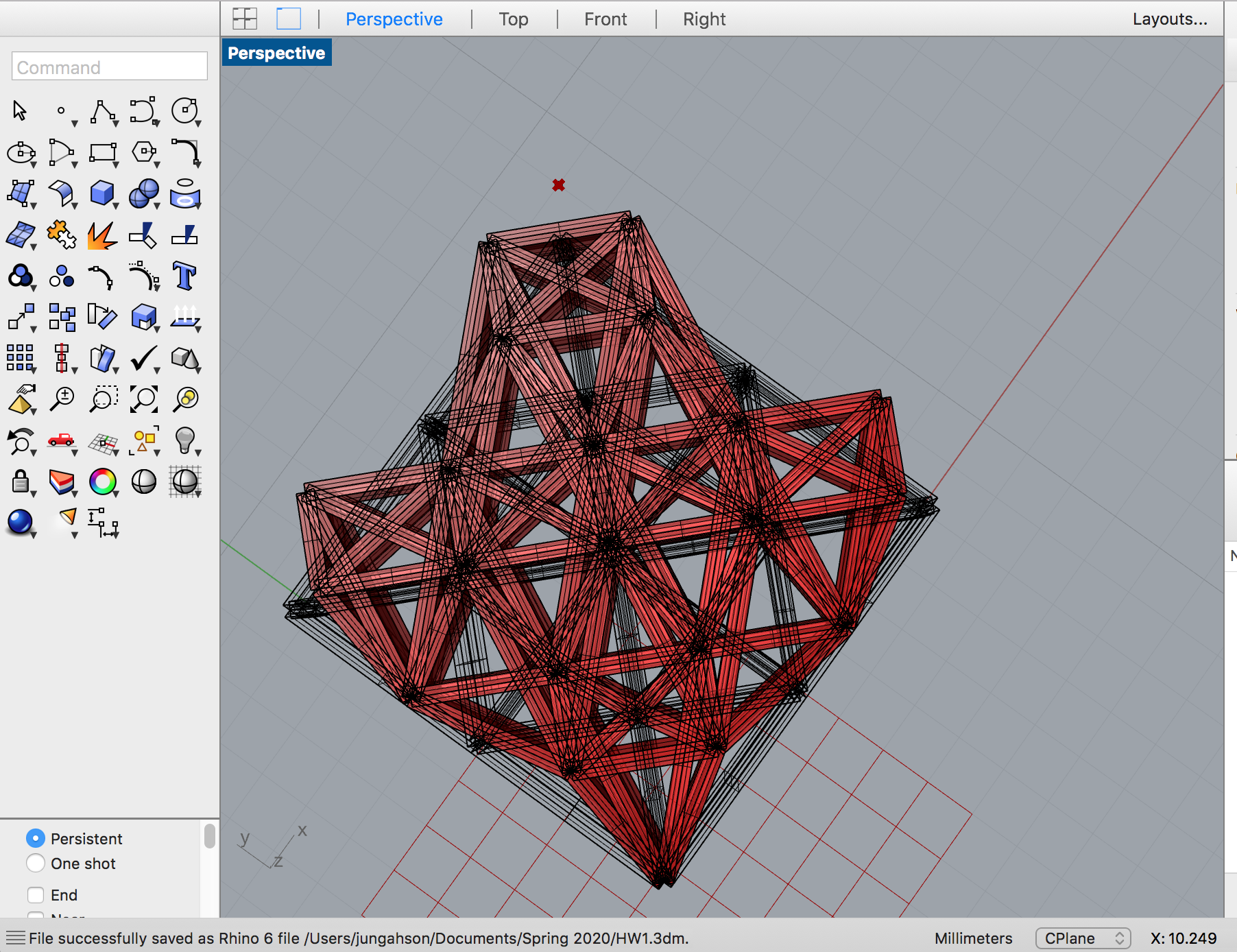Image resolution: width=1237 pixels, height=952 pixels.
Task: Click the Zoom extents icon
Action: point(144,398)
